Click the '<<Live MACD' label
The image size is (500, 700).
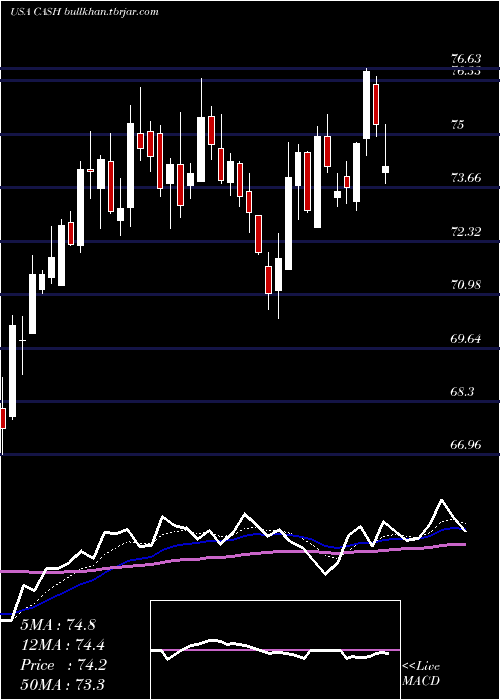tap(421, 673)
